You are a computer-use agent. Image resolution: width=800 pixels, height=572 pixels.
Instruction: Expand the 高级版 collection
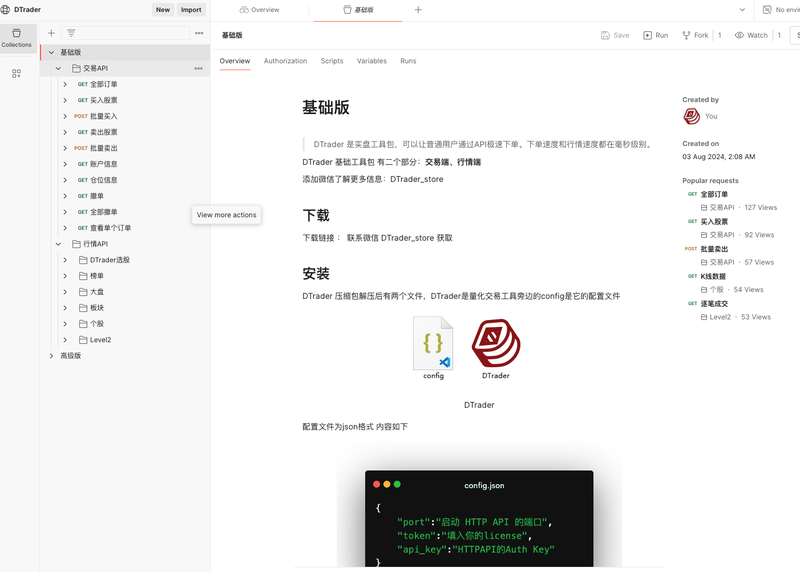click(51, 356)
